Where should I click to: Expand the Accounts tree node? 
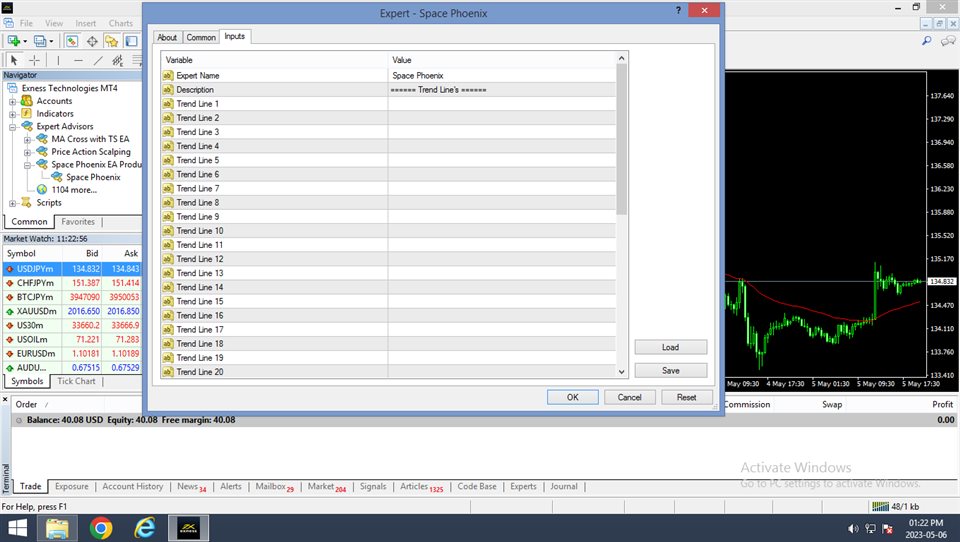[x=12, y=102]
